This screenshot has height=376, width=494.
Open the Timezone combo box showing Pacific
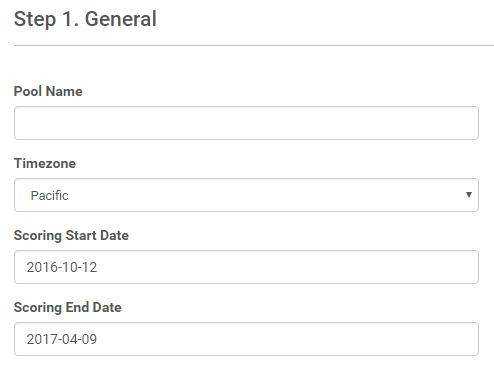[246, 195]
